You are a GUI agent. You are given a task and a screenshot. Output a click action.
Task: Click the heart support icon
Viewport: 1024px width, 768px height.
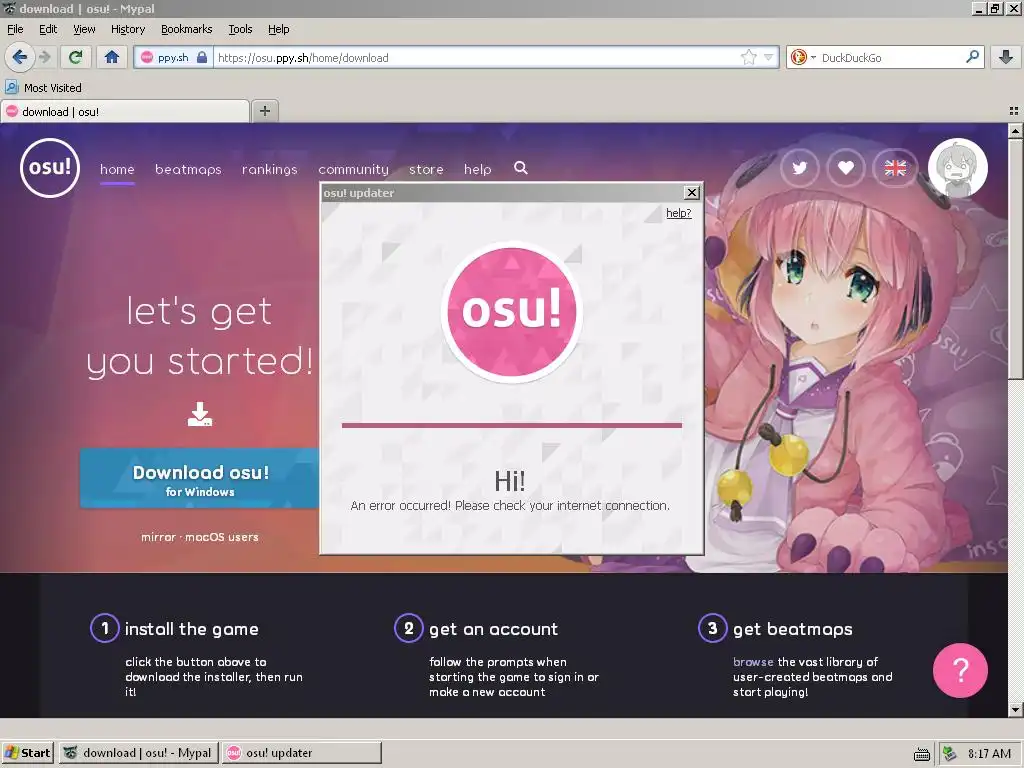846,168
